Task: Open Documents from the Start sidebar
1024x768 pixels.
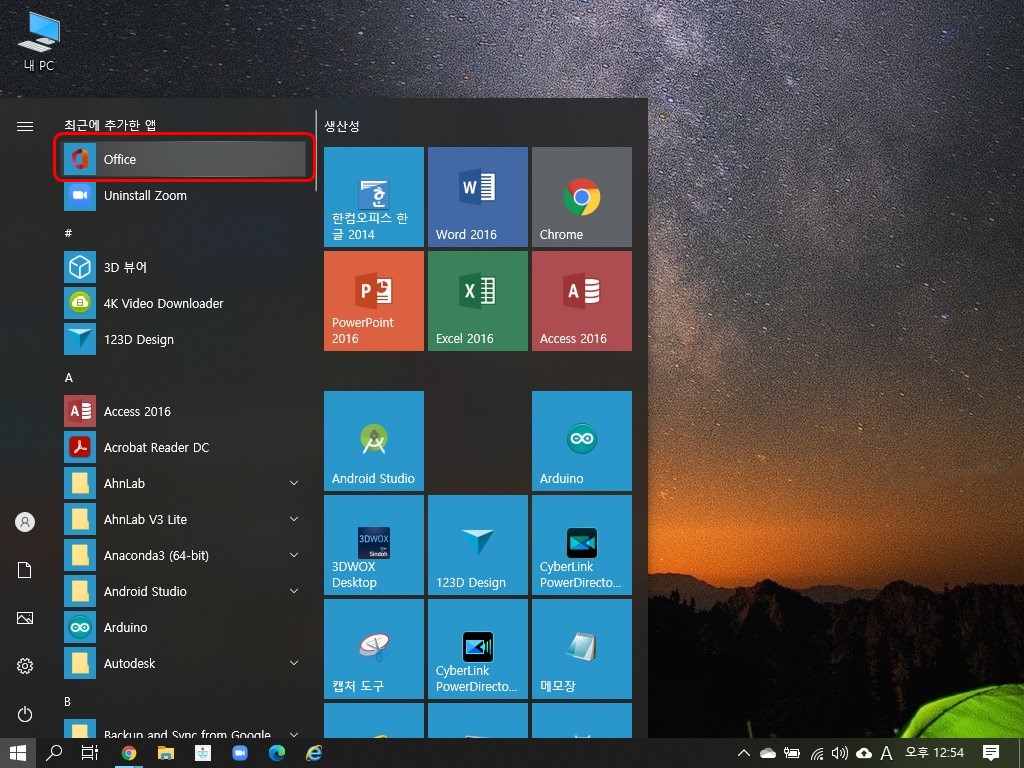Action: (25, 570)
